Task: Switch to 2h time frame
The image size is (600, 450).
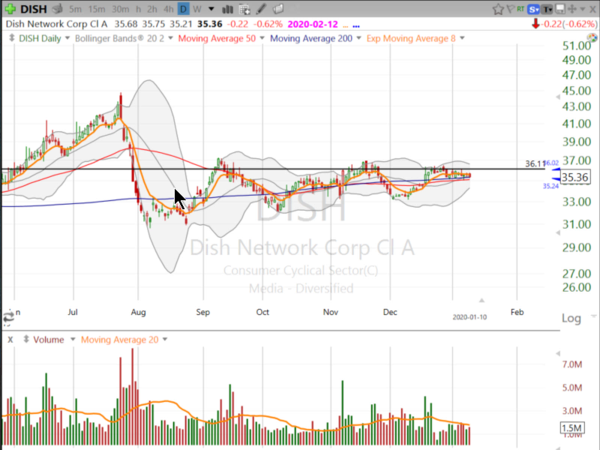Action: pos(152,9)
